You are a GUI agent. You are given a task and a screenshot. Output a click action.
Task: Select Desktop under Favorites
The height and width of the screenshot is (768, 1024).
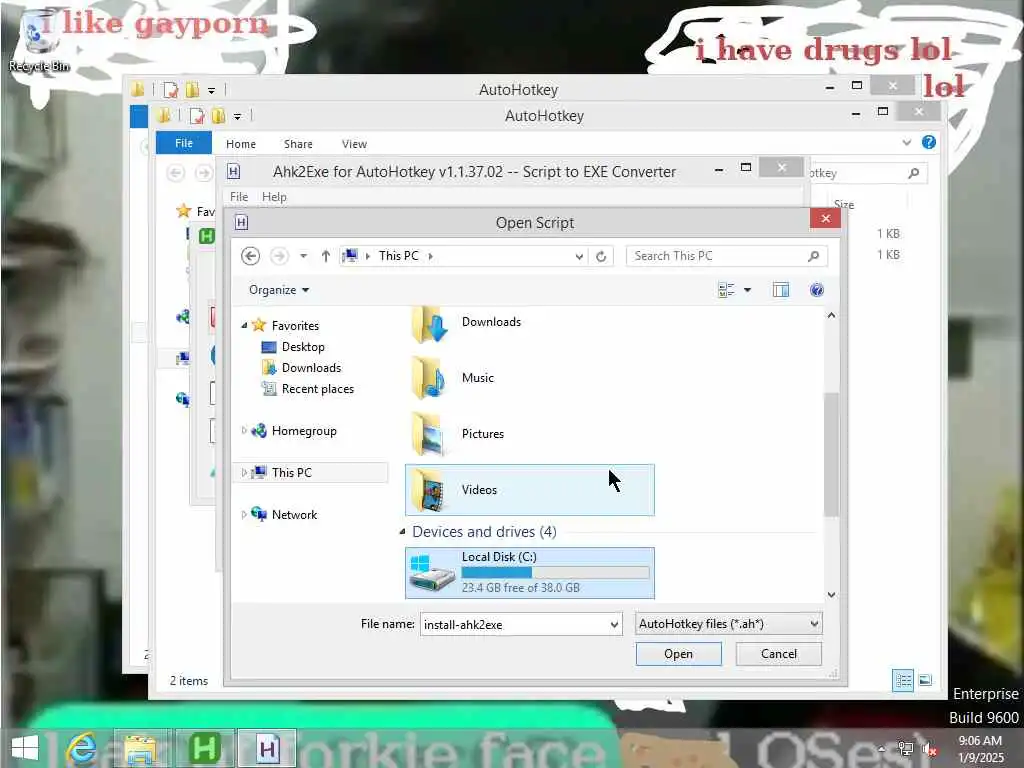point(302,347)
